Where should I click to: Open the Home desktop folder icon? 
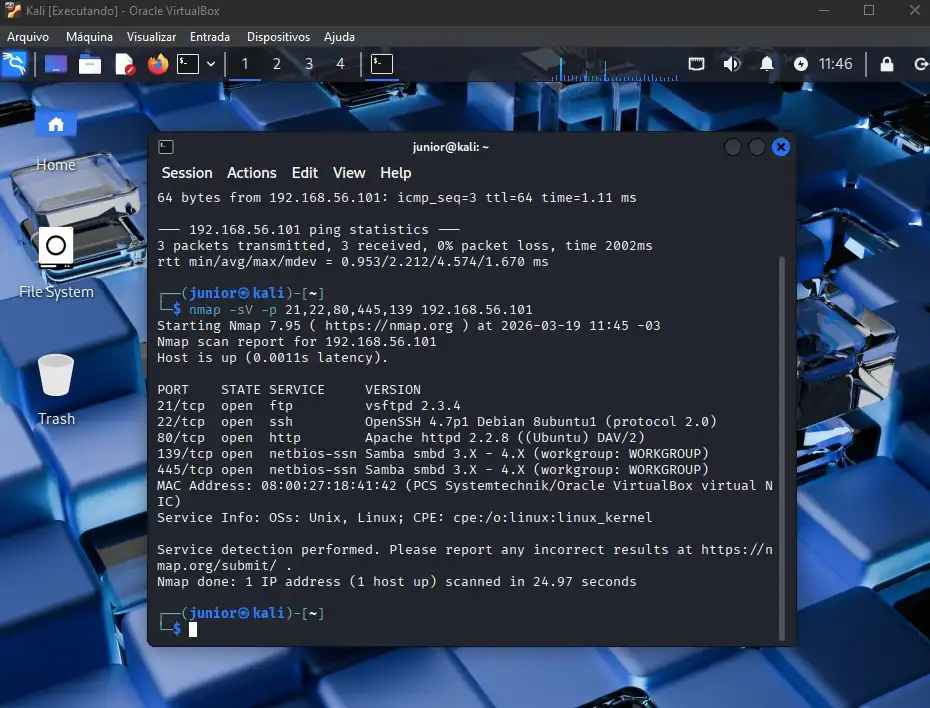pyautogui.click(x=56, y=125)
